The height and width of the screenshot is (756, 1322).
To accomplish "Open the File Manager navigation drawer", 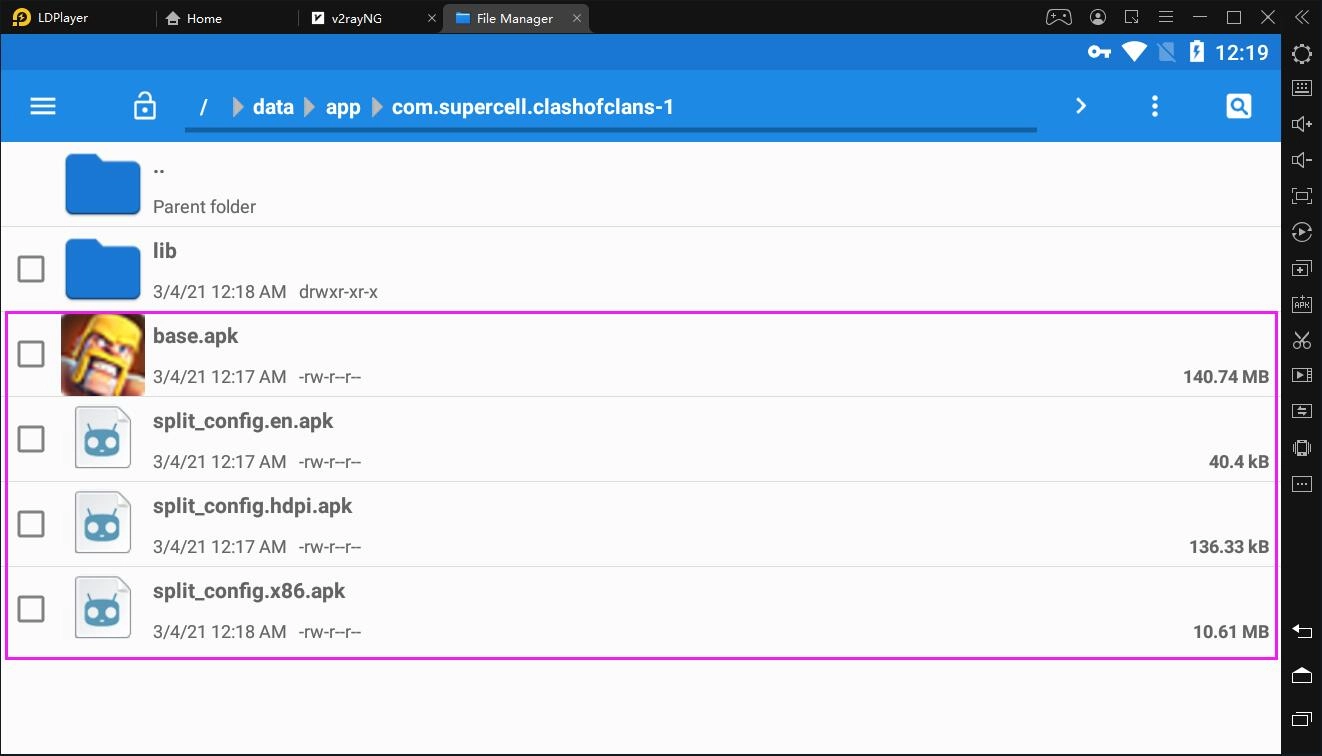I will [42, 105].
